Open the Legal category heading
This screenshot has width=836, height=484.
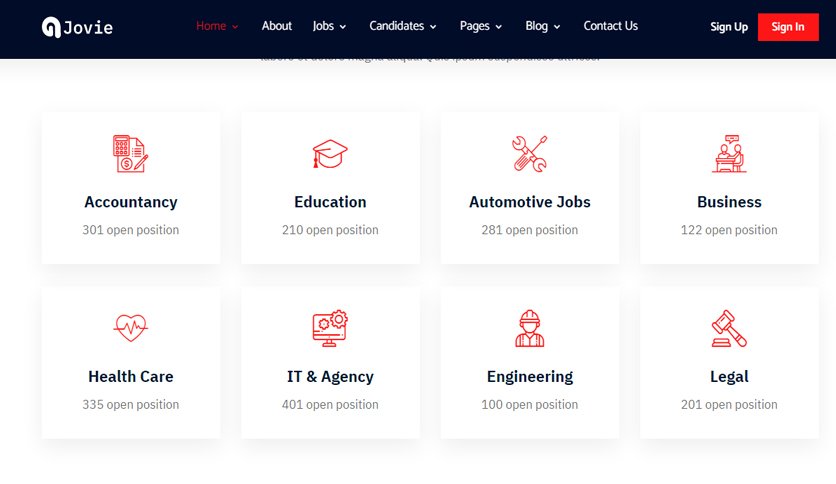(729, 376)
